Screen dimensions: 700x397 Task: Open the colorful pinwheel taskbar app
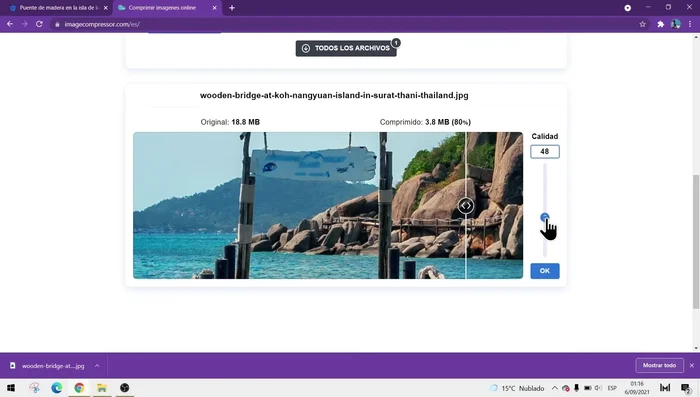34,388
